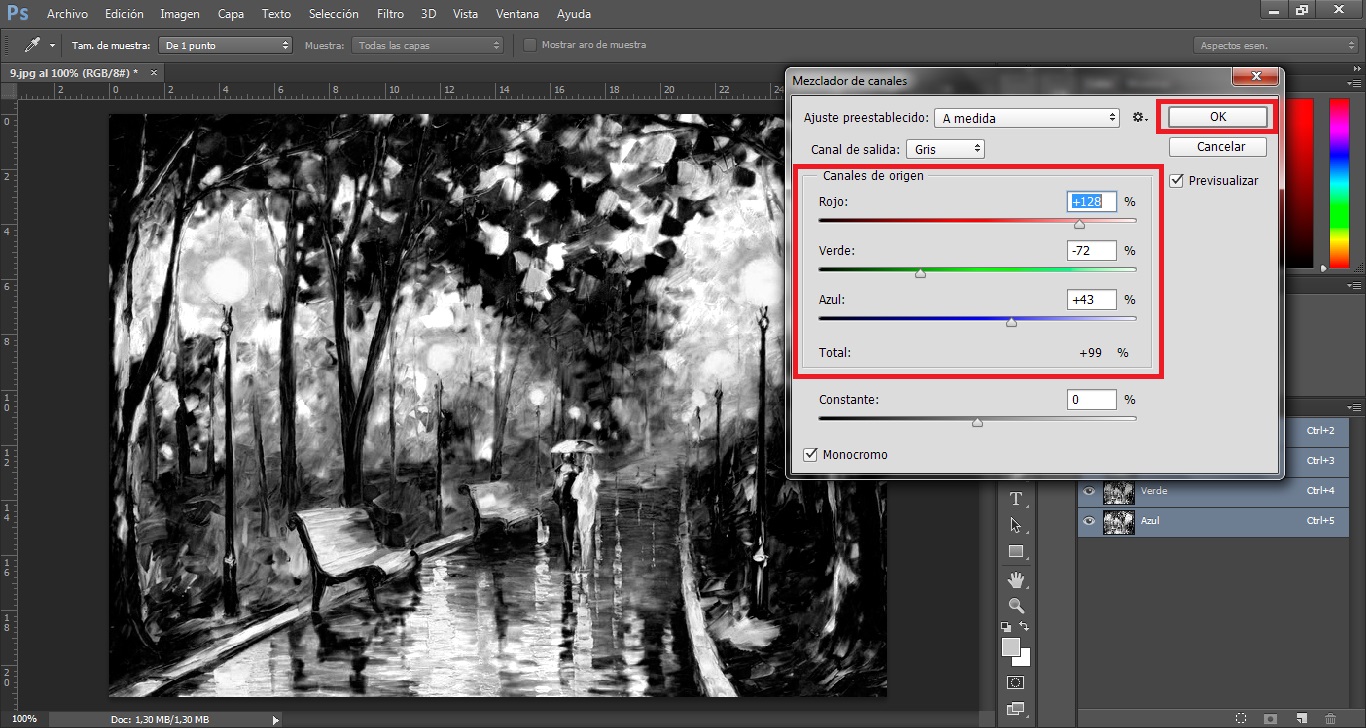Toggle Quick Mask mode icon
This screenshot has width=1366, height=728.
click(1016, 682)
